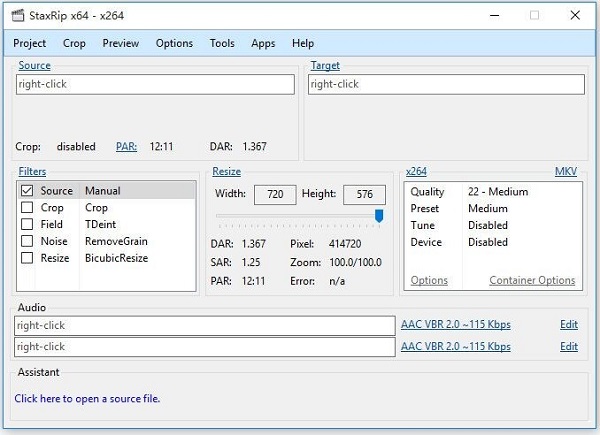This screenshot has width=600, height=435.
Task: Open the Tools menu
Action: click(x=222, y=43)
